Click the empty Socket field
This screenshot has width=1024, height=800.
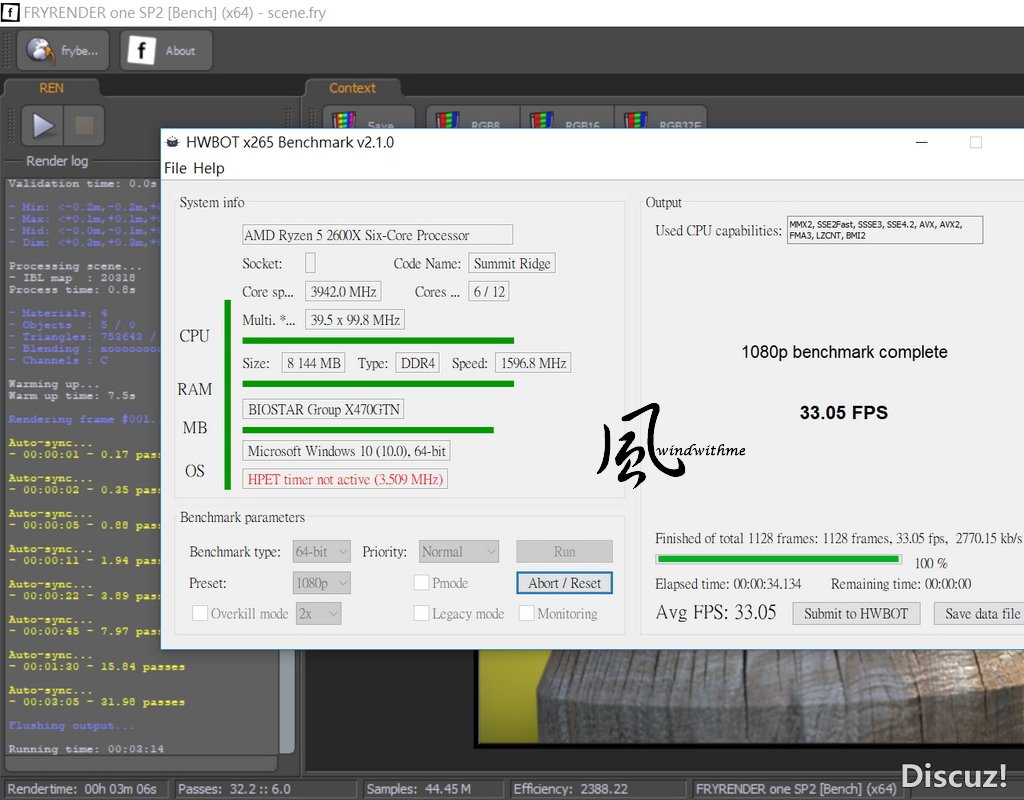[310, 263]
